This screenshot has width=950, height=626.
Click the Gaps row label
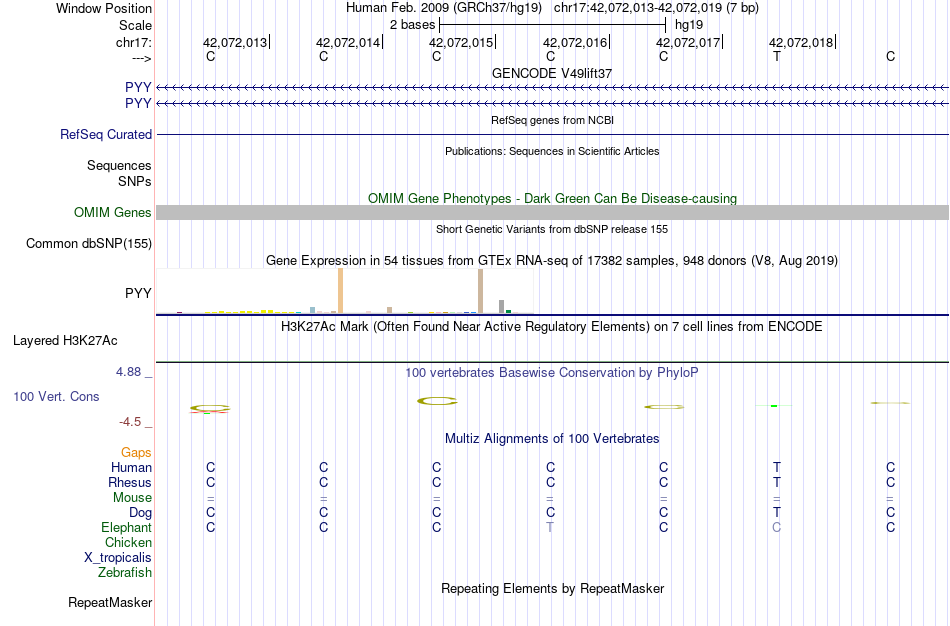pyautogui.click(x=136, y=453)
